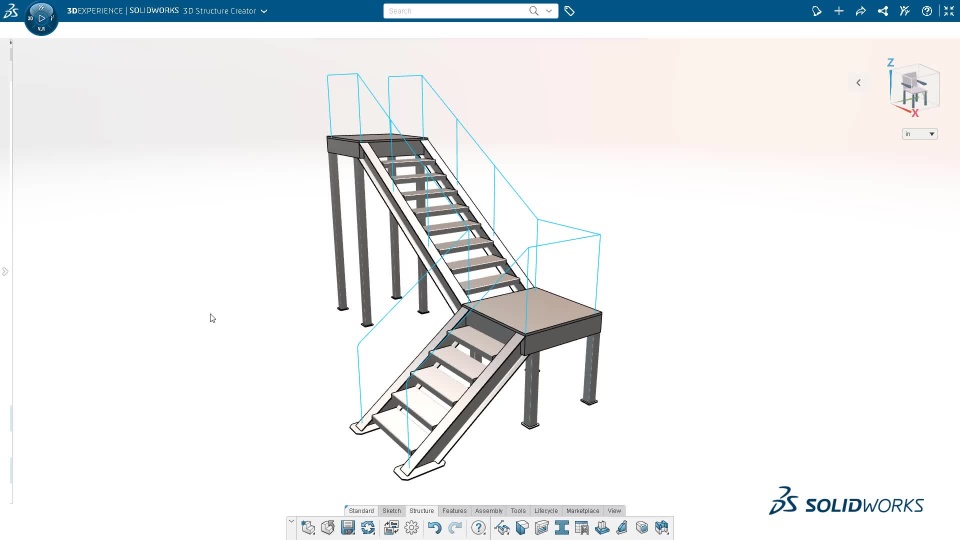Open the Help icon in top bar
960x540 pixels.
(x=927, y=11)
